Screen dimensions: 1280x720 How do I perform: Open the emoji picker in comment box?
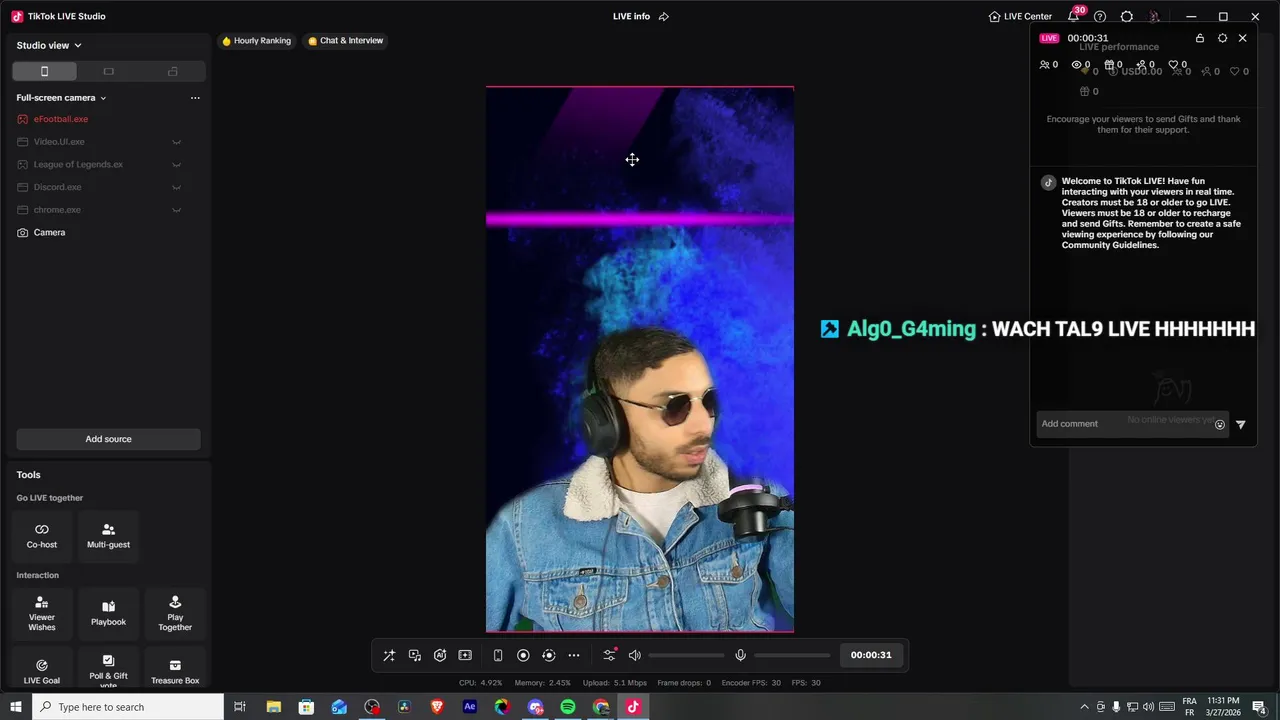pos(1220,424)
